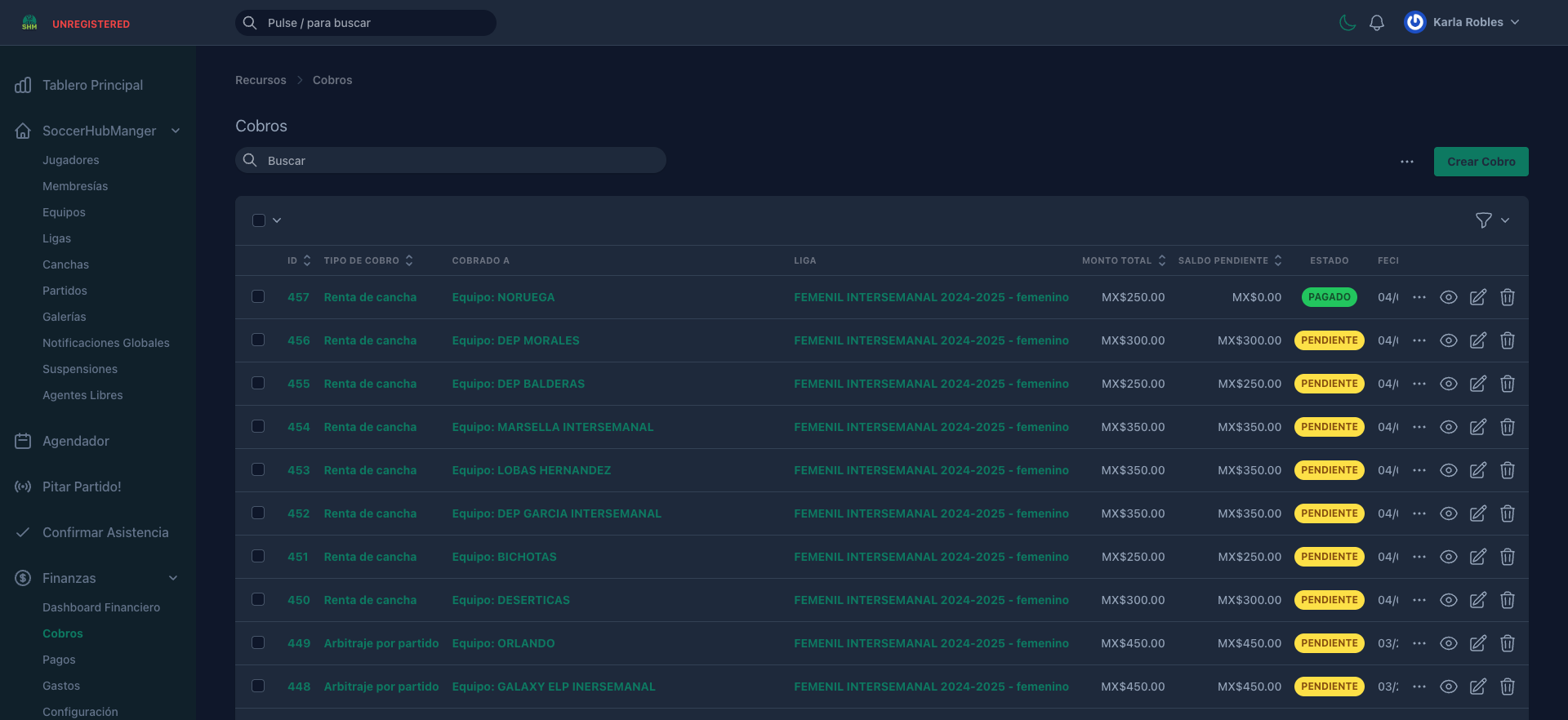Expand the Karla Robles user menu
Image resolution: width=1568 pixels, height=720 pixels.
(1462, 23)
